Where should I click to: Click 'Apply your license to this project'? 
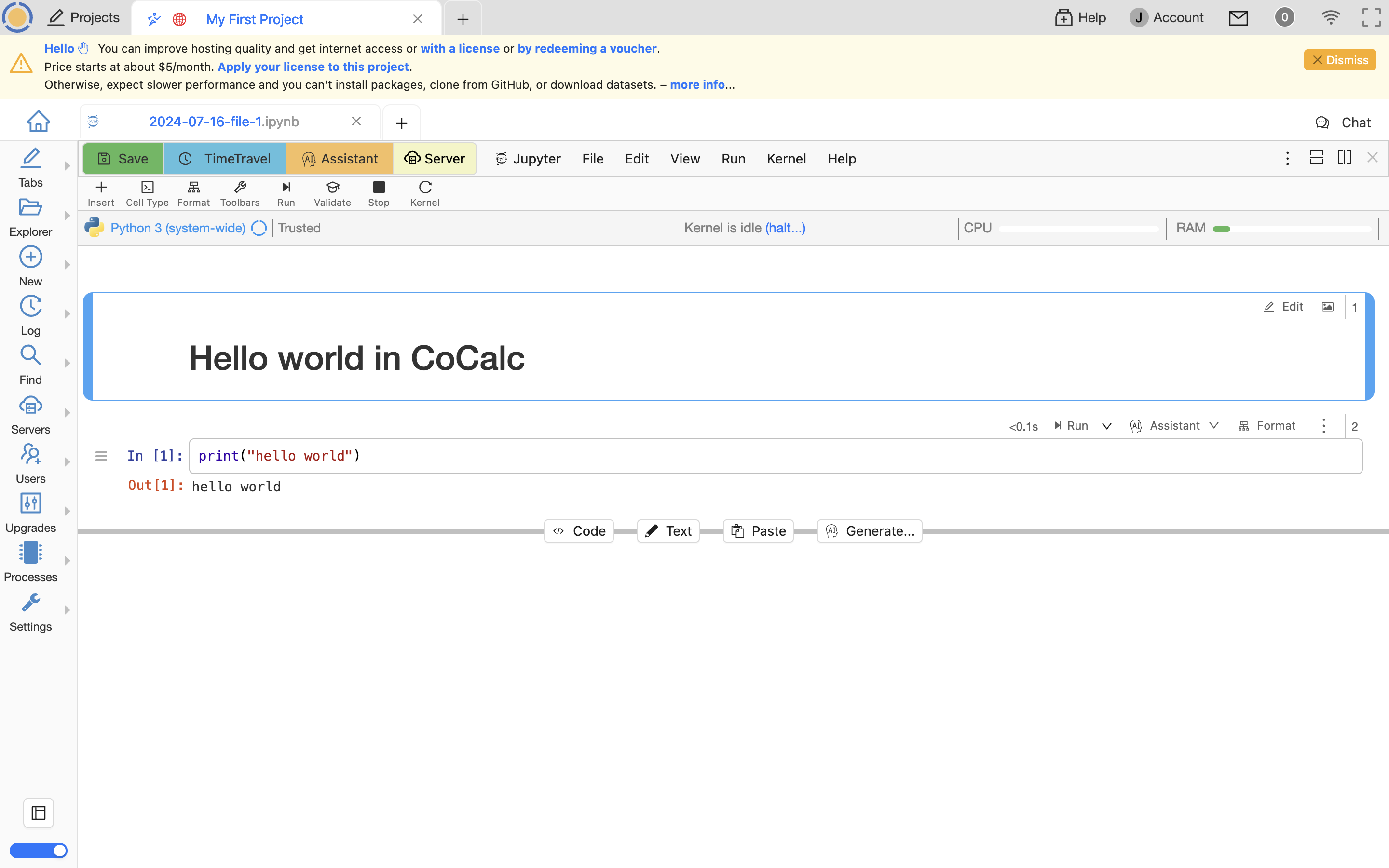(x=313, y=67)
